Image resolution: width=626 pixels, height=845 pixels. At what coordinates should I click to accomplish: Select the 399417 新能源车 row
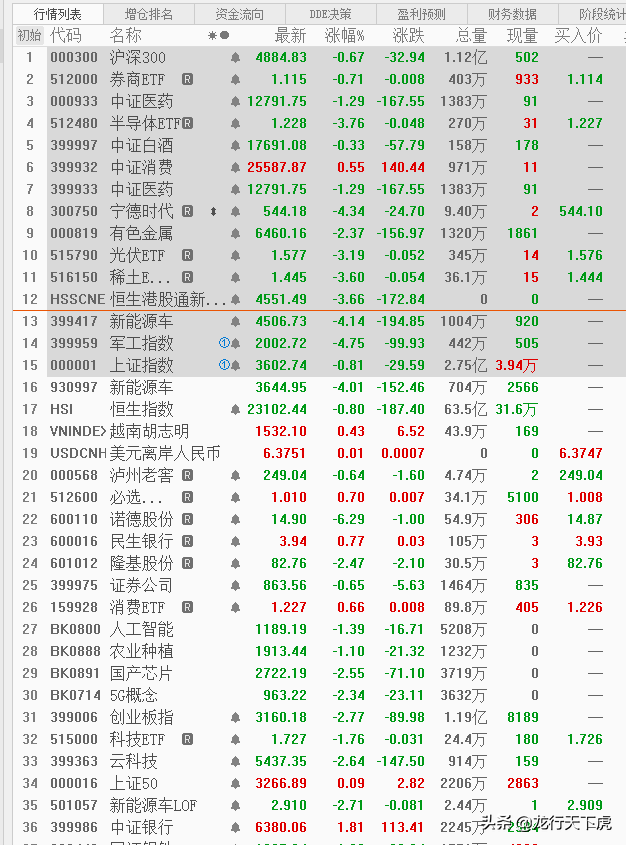tap(319, 321)
